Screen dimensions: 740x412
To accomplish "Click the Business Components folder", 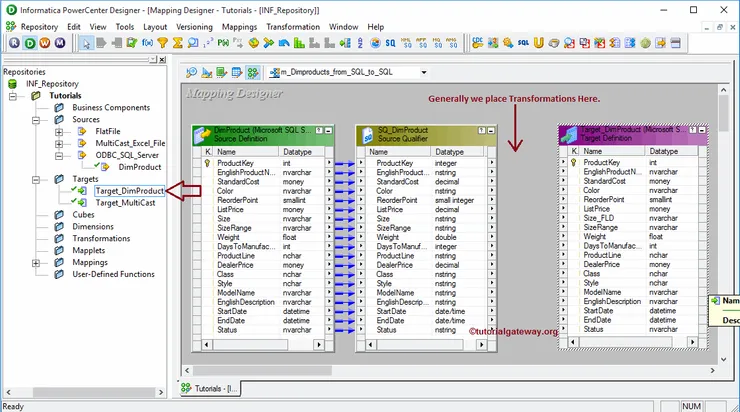I will coord(111,108).
